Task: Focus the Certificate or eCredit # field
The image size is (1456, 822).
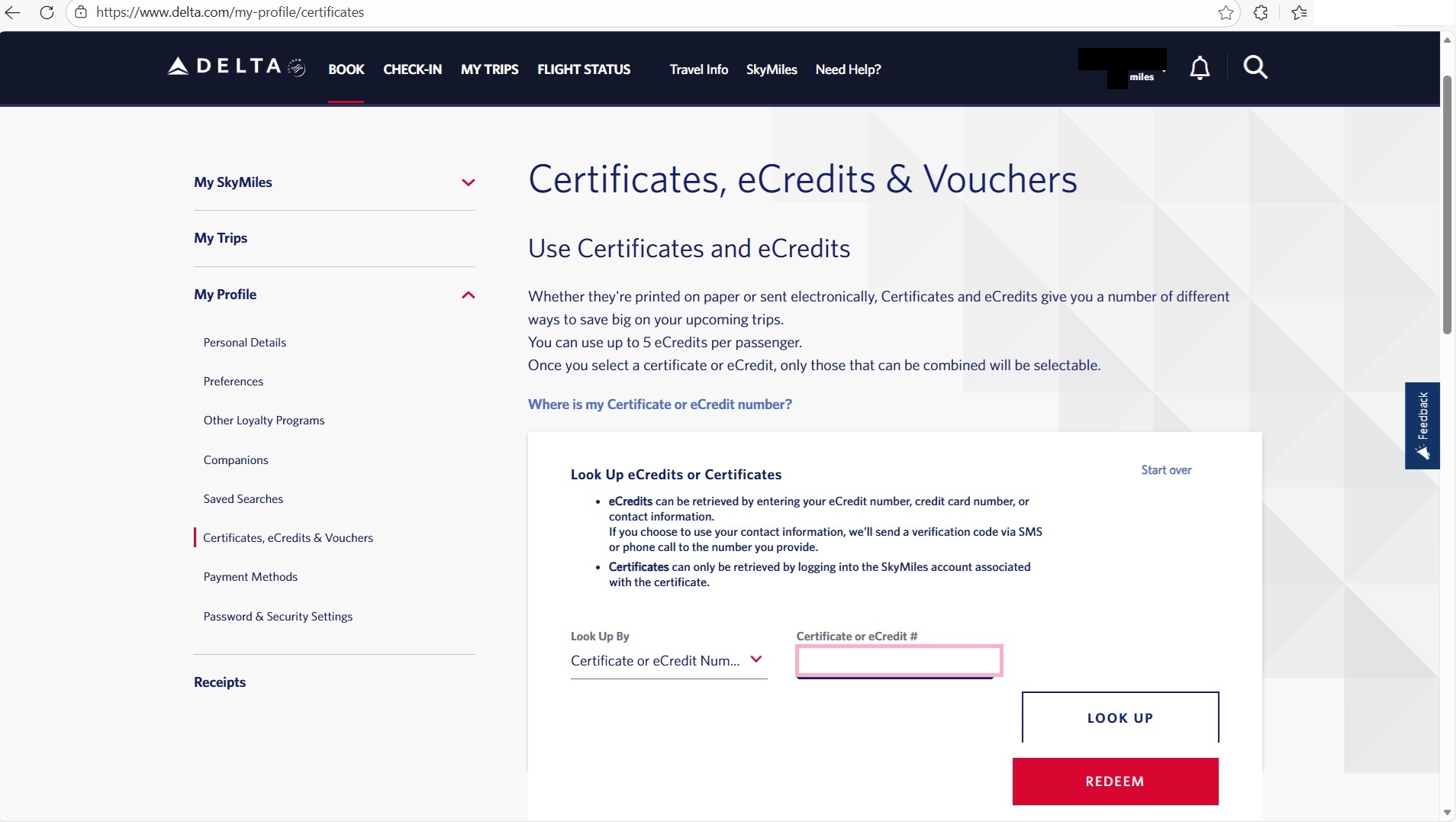Action: tap(898, 661)
